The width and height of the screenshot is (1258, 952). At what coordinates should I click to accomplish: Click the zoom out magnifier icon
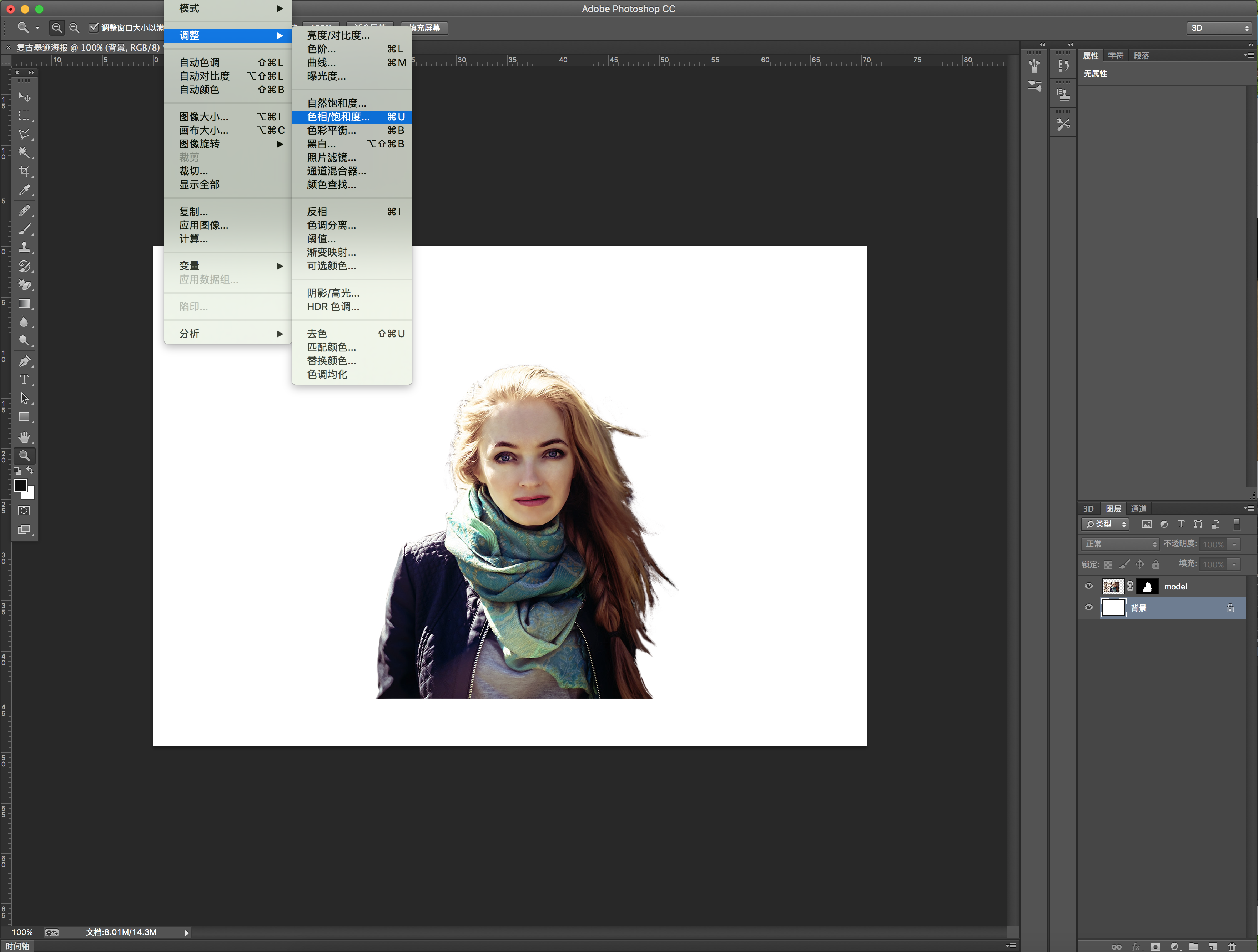click(x=74, y=28)
